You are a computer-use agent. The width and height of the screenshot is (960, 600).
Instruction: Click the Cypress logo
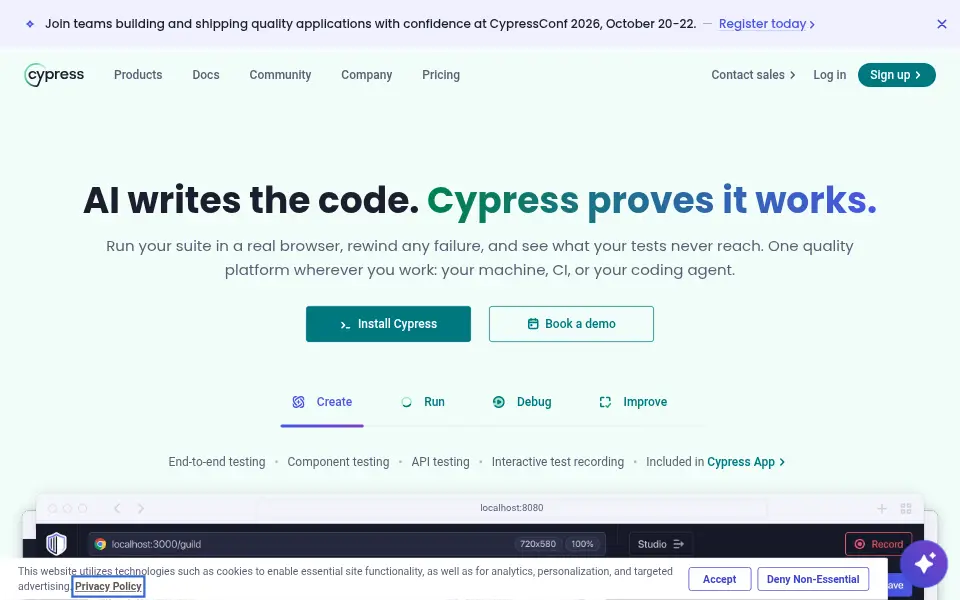click(x=54, y=75)
